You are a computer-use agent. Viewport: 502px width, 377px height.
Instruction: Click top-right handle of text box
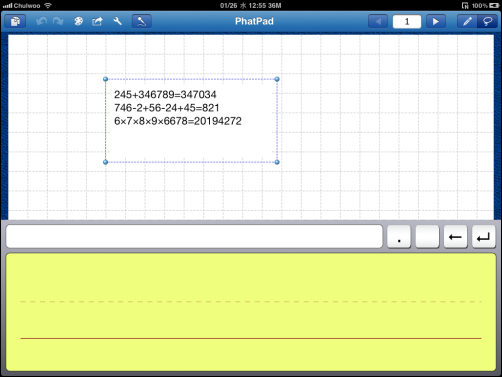tap(277, 79)
